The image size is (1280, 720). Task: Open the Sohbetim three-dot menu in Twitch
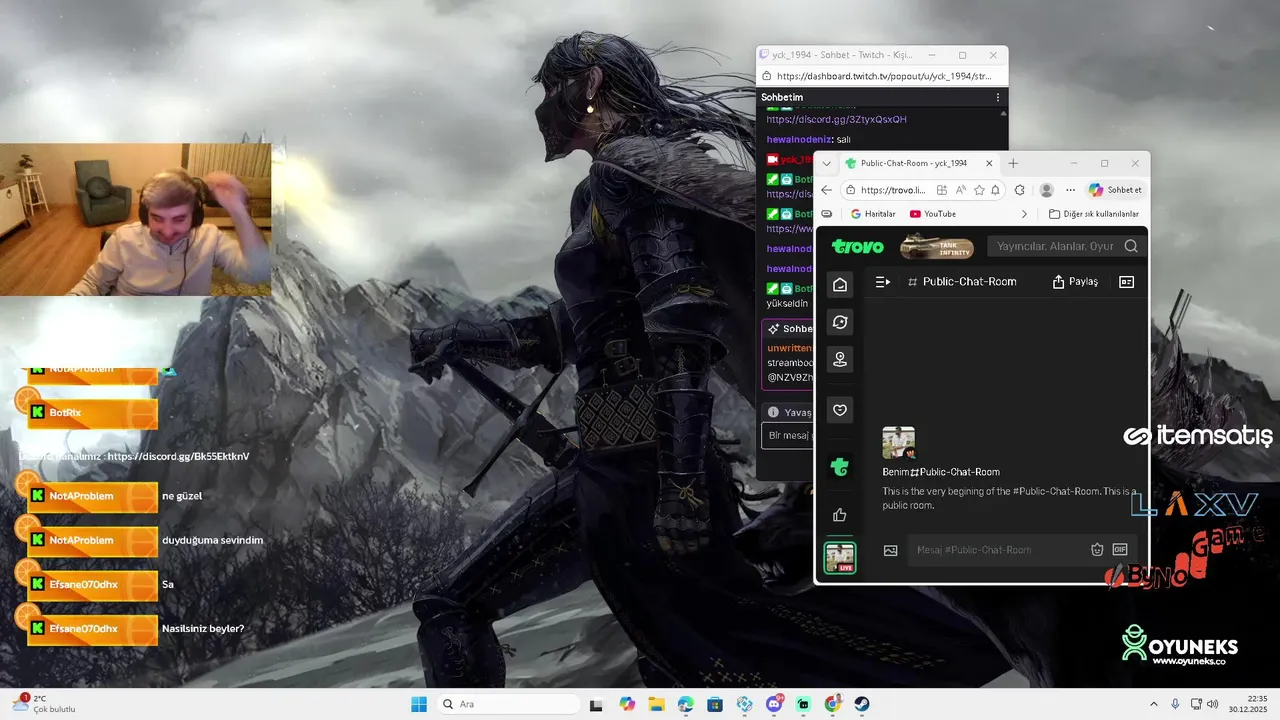point(997,97)
